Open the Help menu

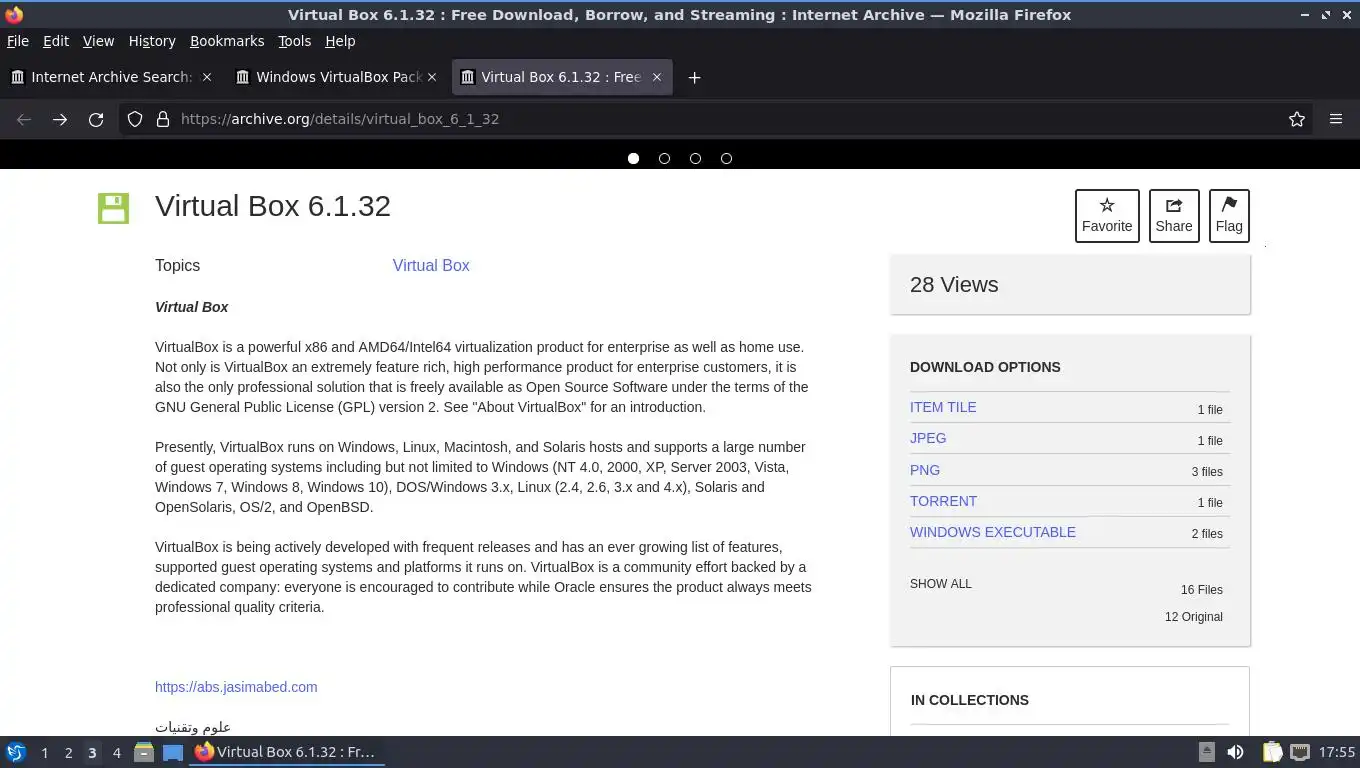pyautogui.click(x=340, y=41)
